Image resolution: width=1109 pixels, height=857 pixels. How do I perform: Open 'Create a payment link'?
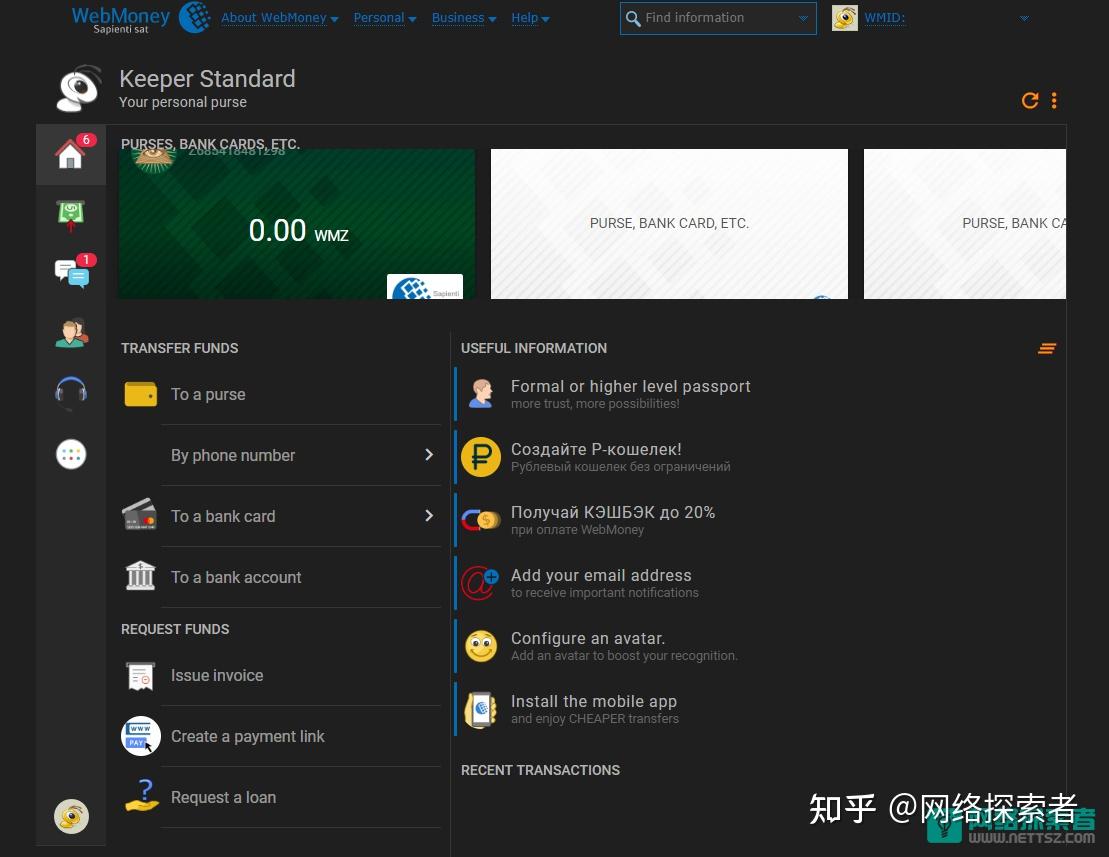tap(248, 736)
